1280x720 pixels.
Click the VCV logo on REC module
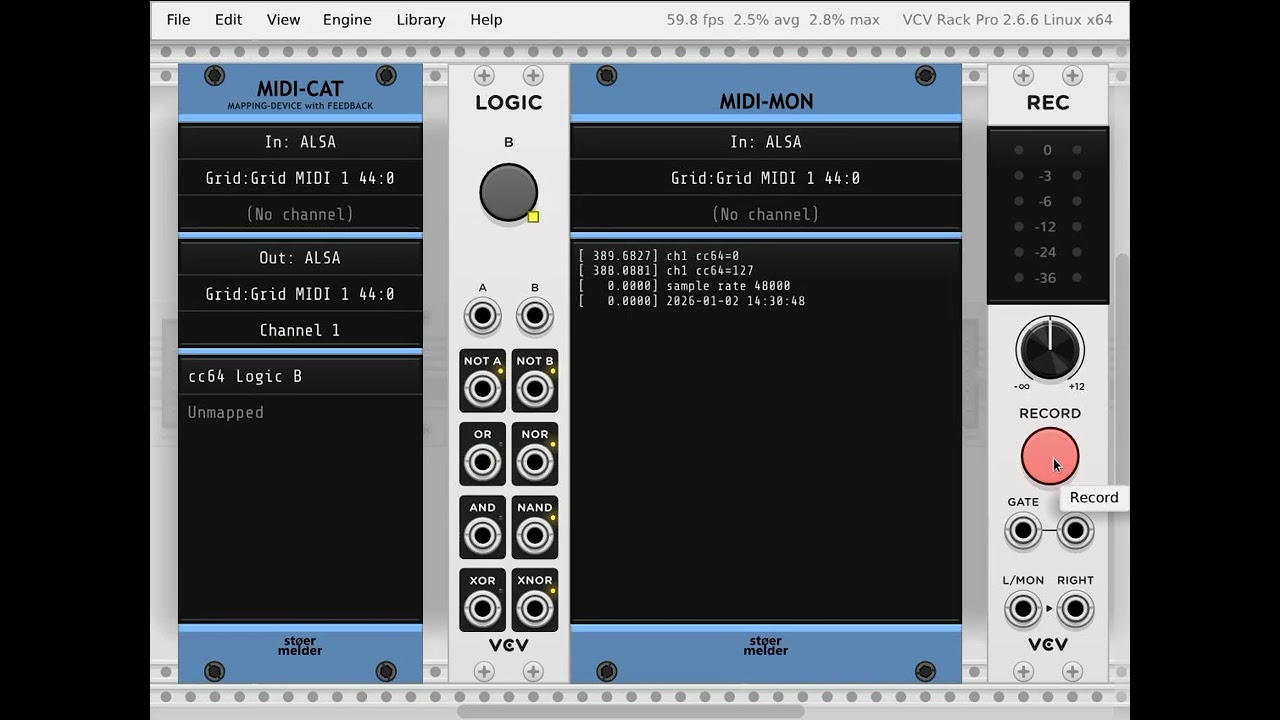tap(1048, 645)
